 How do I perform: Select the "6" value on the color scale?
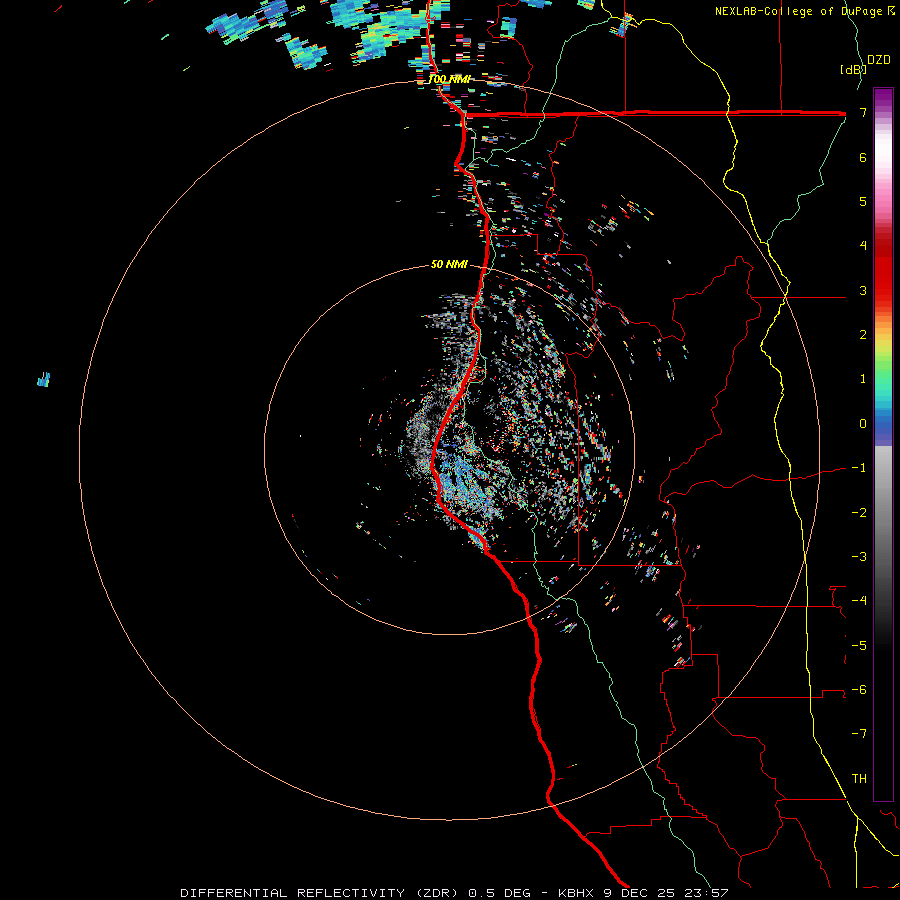coord(863,157)
